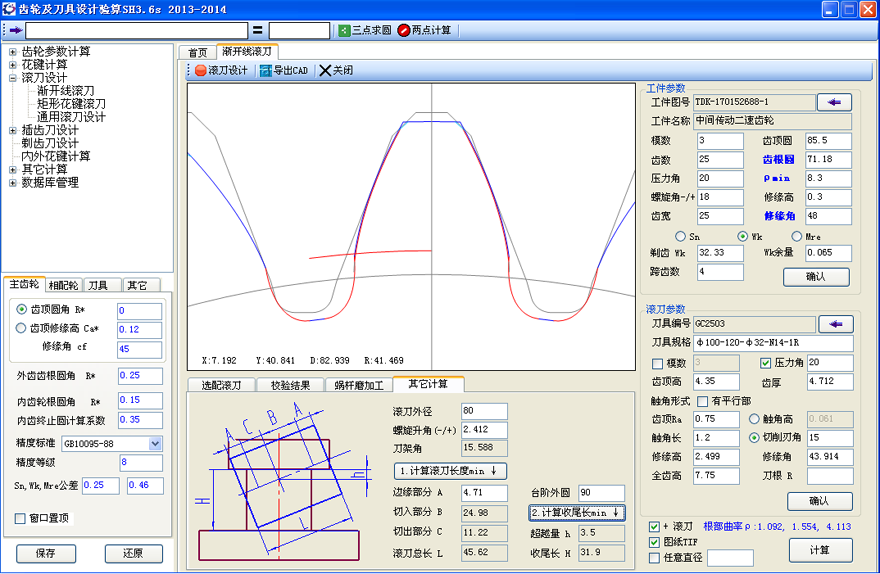Click arrow button next to 工件图号
This screenshot has width=880, height=574.
834,102
